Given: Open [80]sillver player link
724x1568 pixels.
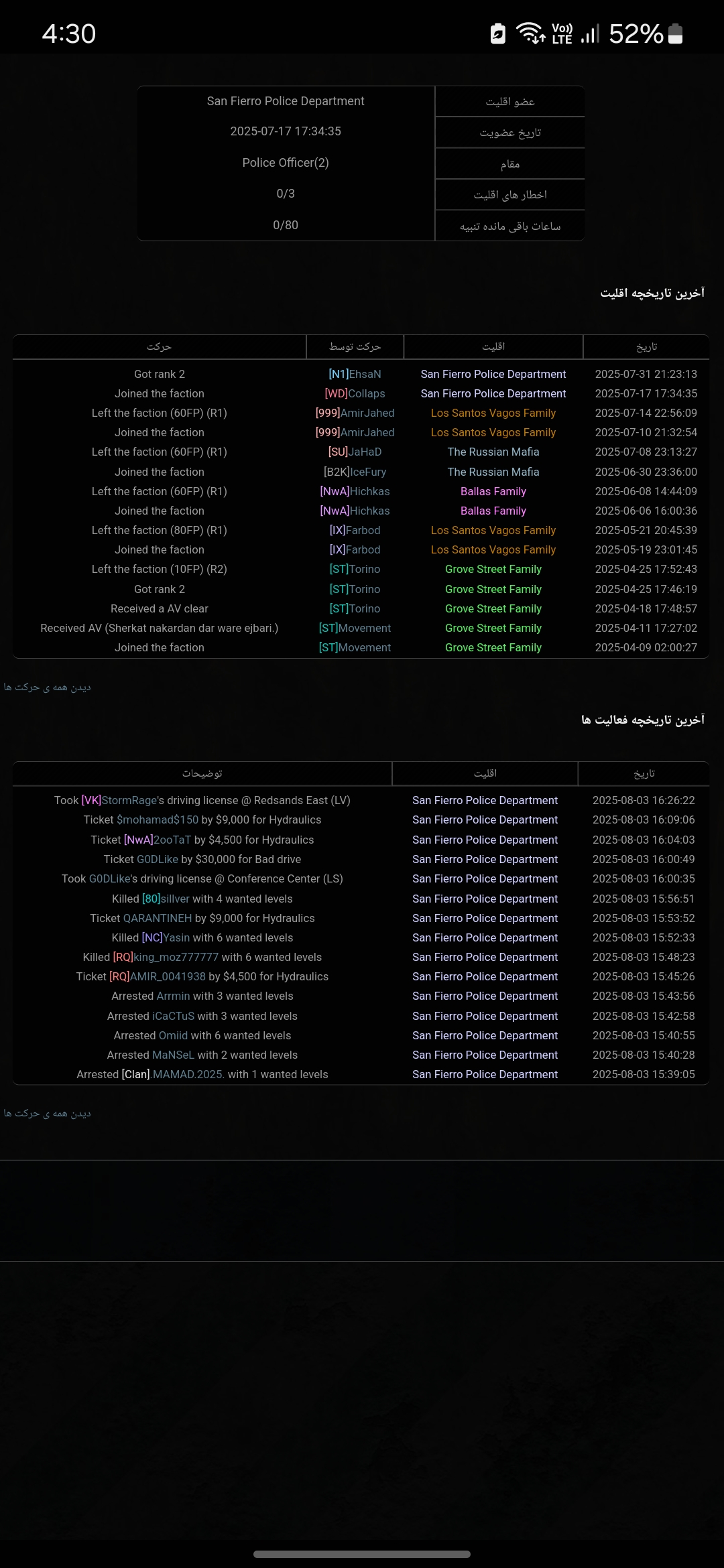Looking at the screenshot, I should (x=166, y=899).
